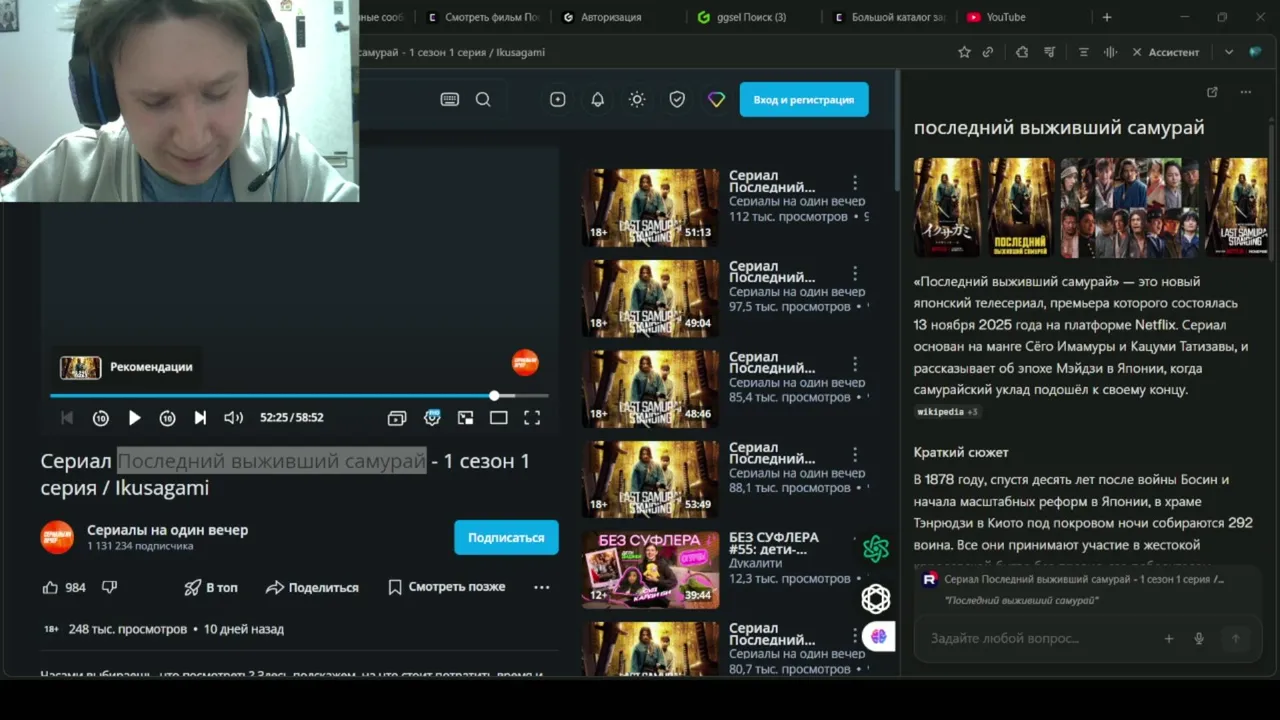Open the recommended video thumbnail lasting 49:04
This screenshot has height=720, width=1280.
(x=650, y=298)
